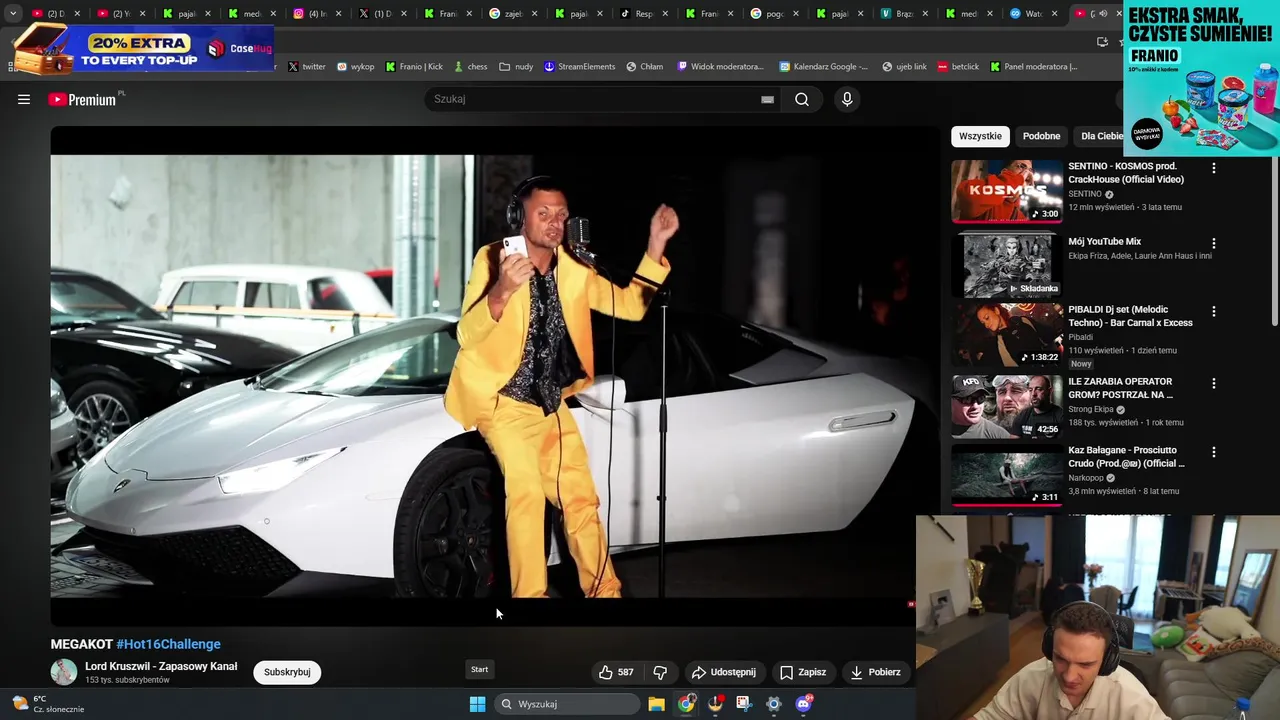Screen dimensions: 1280x720
Task: Expand the 'nudy' bookmarks folder
Action: coord(516,67)
